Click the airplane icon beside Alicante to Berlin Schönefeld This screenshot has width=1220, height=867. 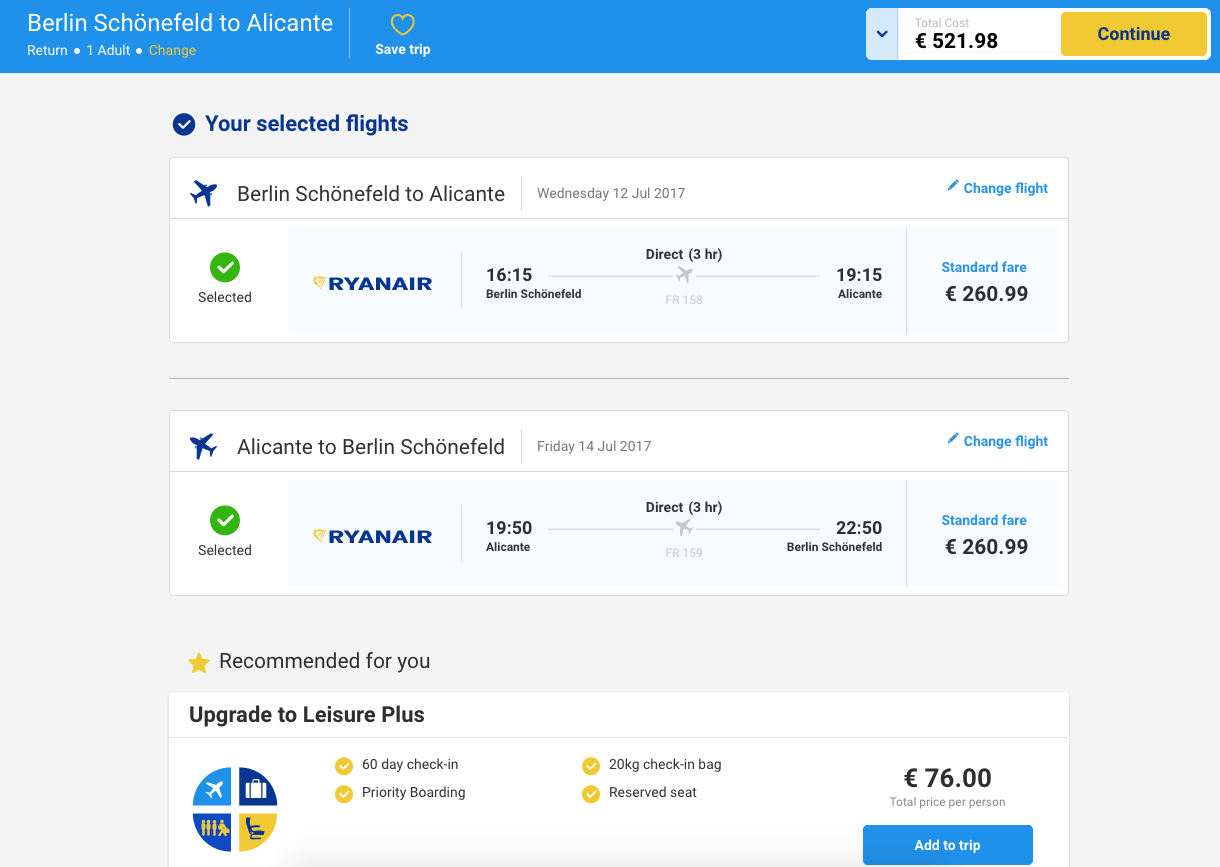coord(204,446)
